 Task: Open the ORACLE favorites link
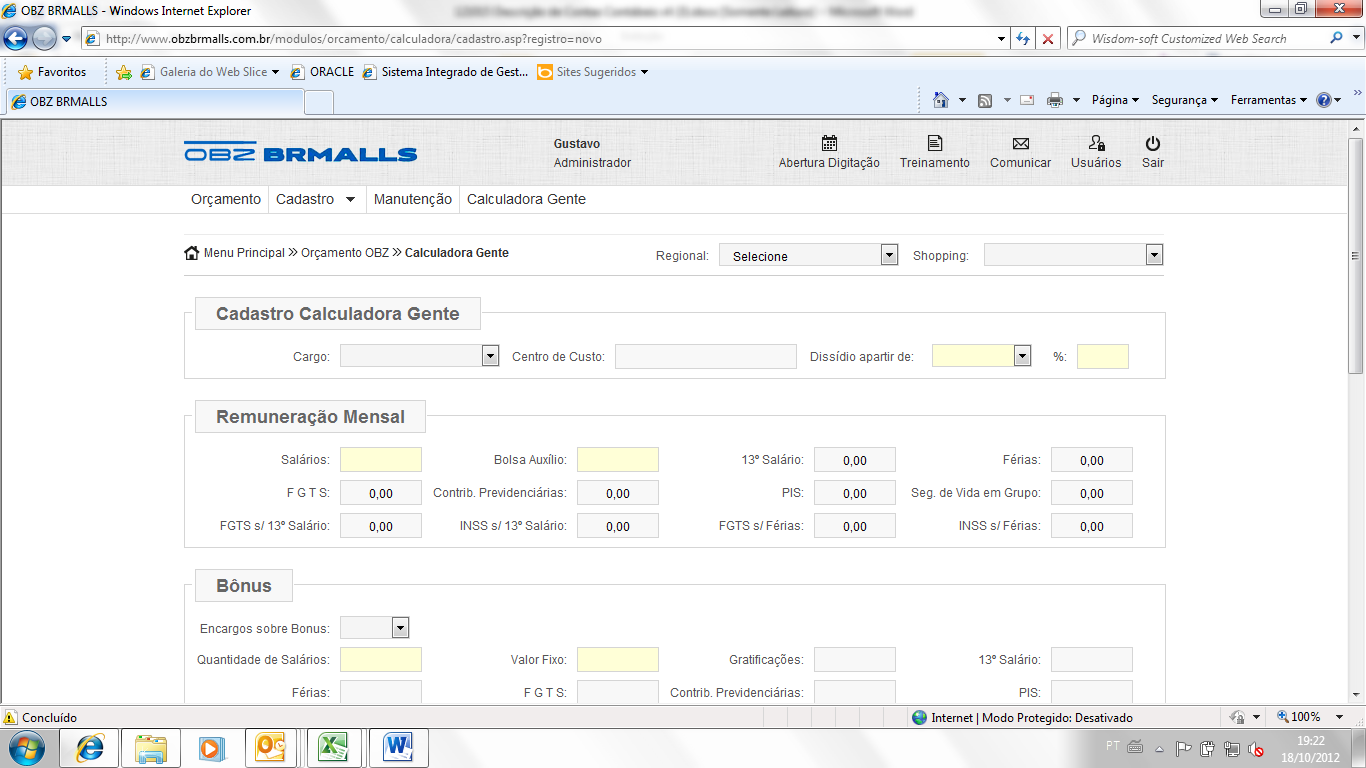point(322,72)
